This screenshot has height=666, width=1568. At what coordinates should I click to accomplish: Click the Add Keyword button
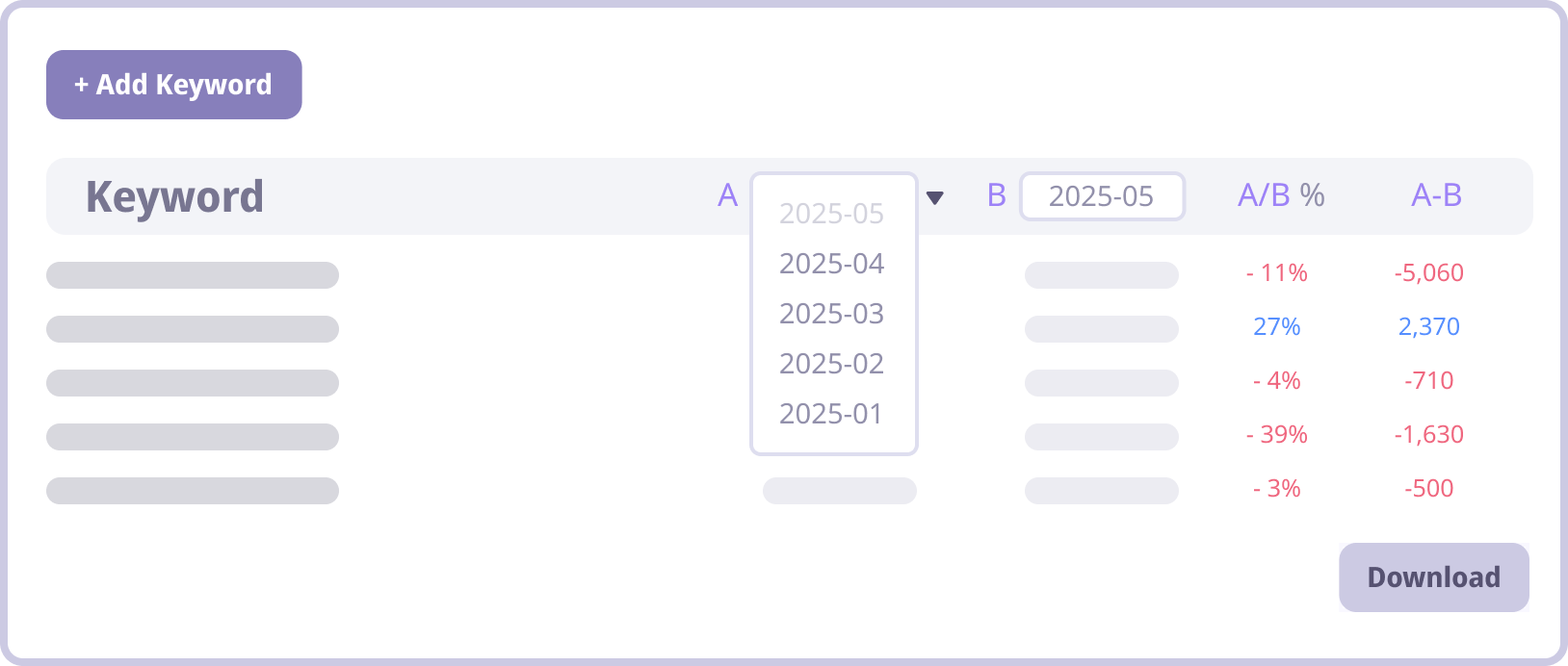point(174,85)
